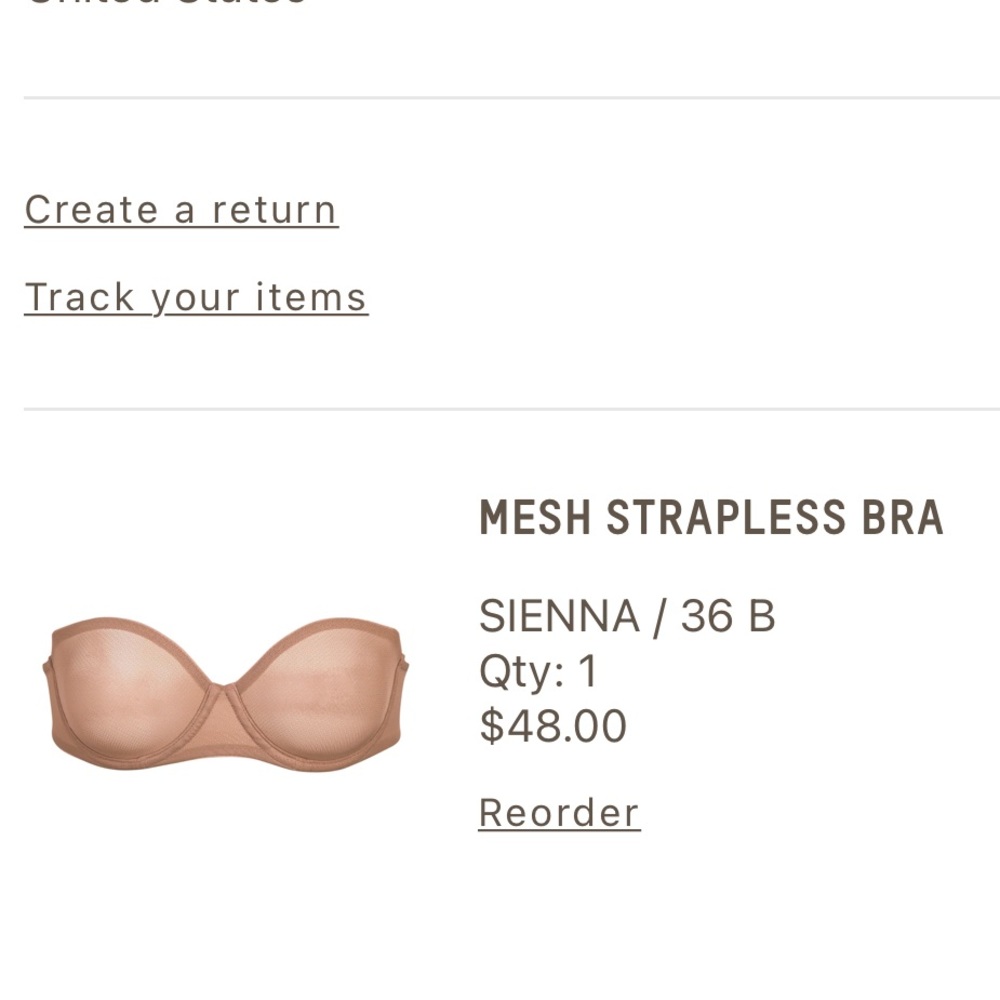Click the $48.00 price label

pos(552,724)
